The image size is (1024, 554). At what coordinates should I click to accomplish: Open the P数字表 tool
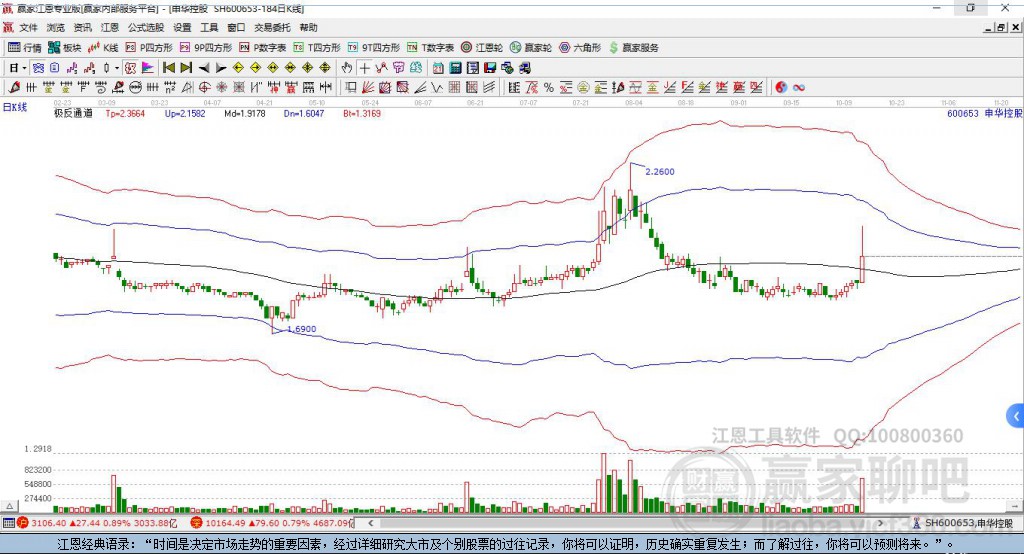pyautogui.click(x=263, y=48)
